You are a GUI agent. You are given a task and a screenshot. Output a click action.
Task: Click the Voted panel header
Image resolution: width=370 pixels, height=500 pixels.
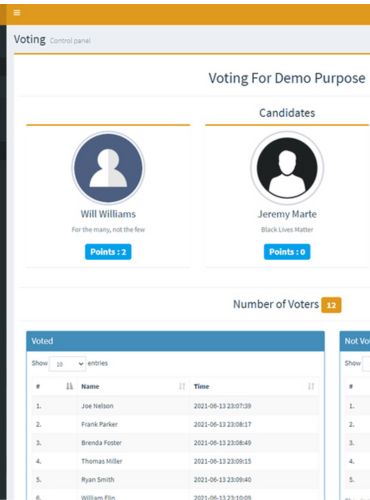[x=175, y=341]
